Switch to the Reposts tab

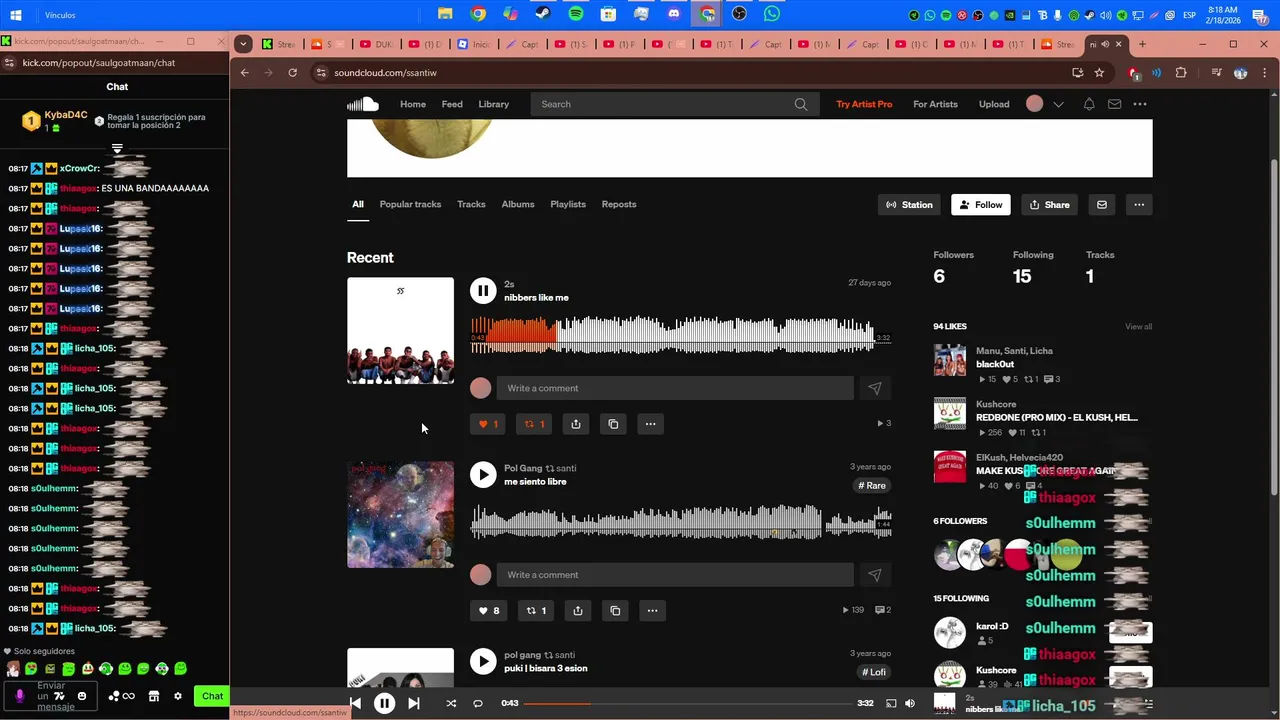point(619,204)
